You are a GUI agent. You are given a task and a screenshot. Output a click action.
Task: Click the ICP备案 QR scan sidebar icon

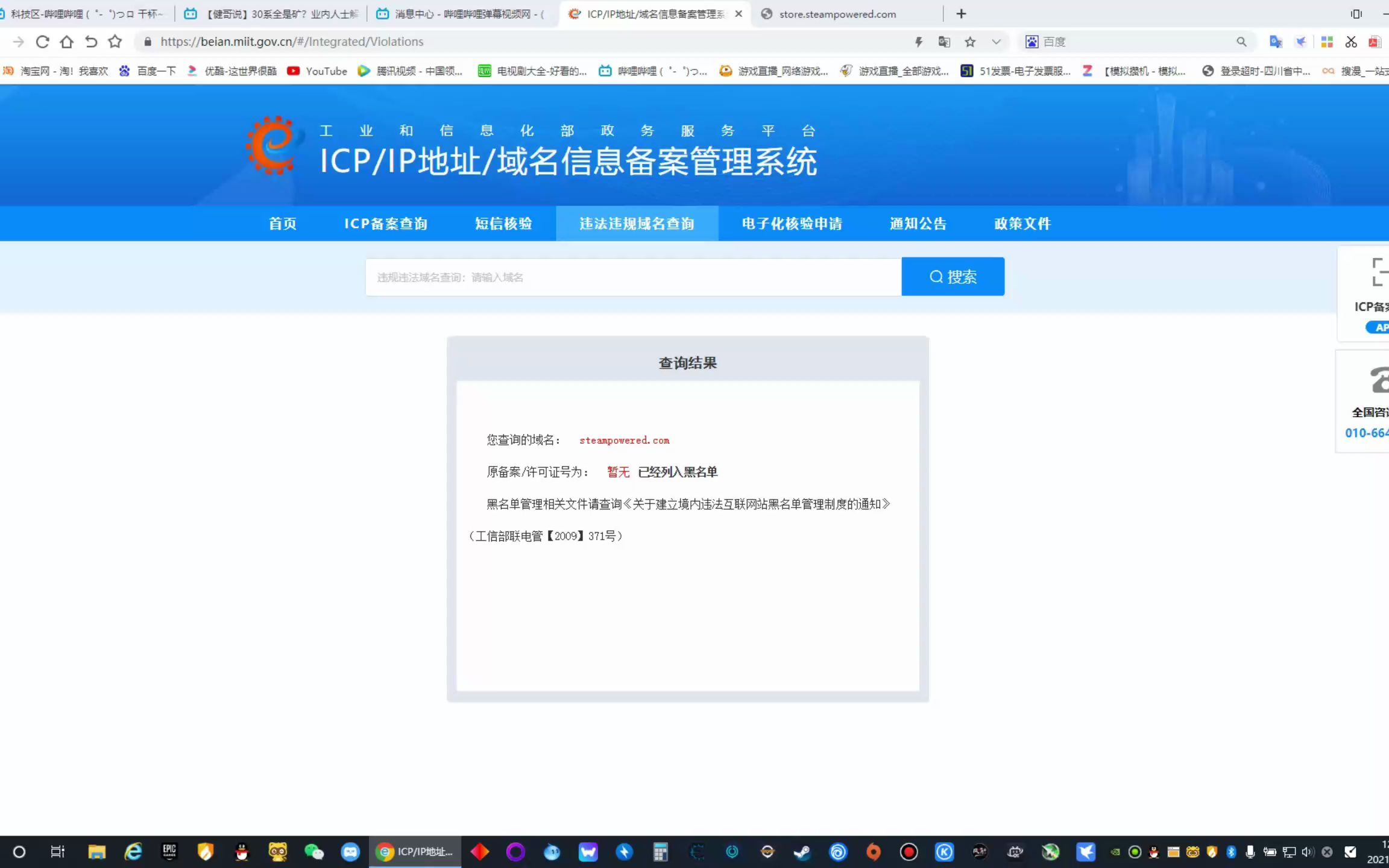click(x=1379, y=272)
